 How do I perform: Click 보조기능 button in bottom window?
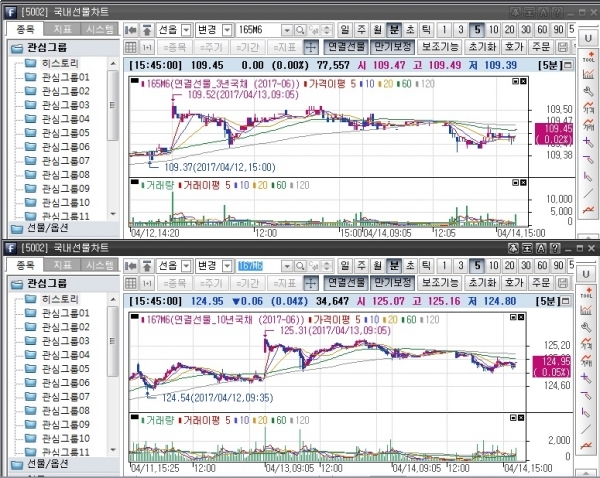(x=440, y=283)
